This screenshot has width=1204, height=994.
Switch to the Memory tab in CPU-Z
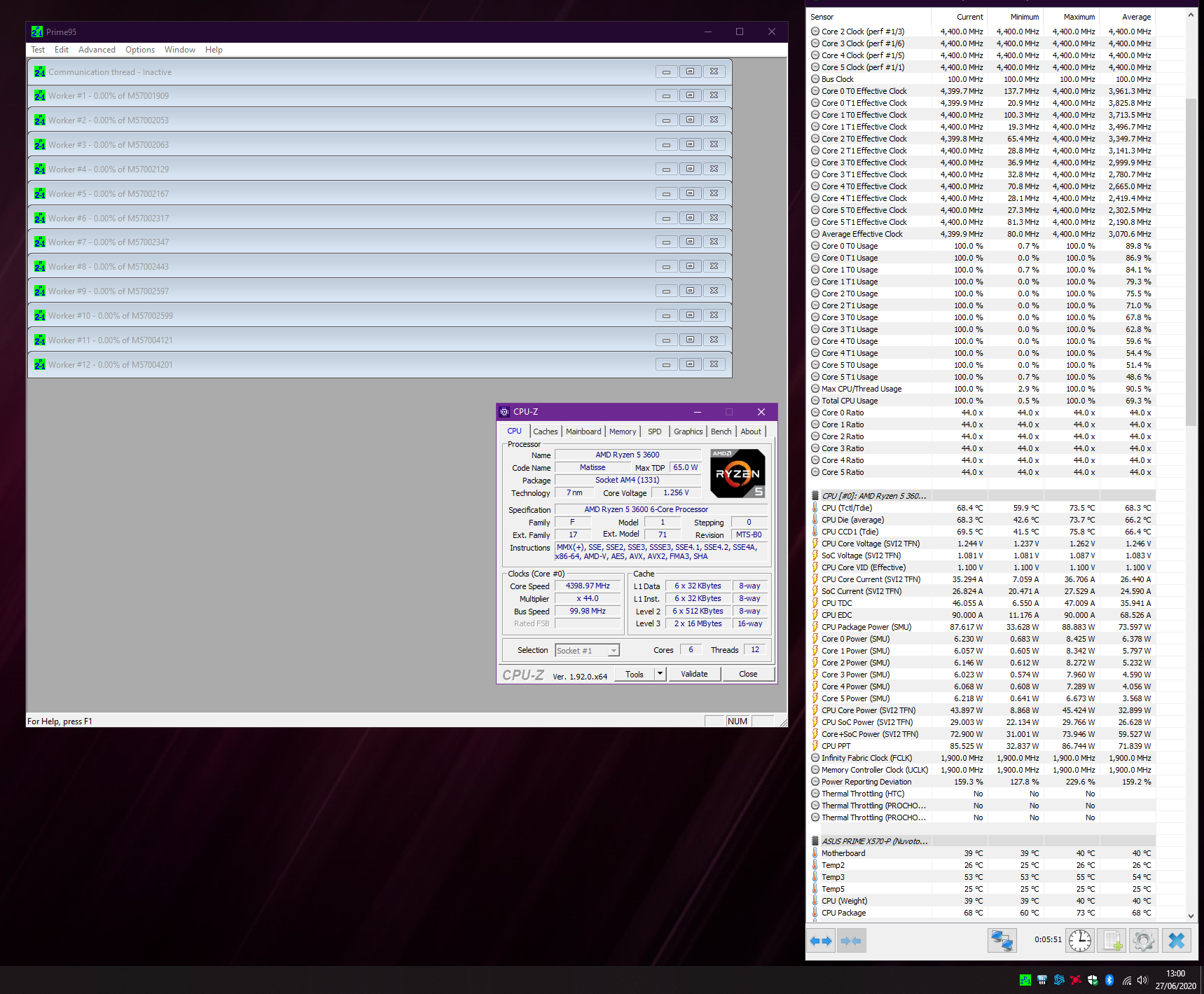click(623, 432)
